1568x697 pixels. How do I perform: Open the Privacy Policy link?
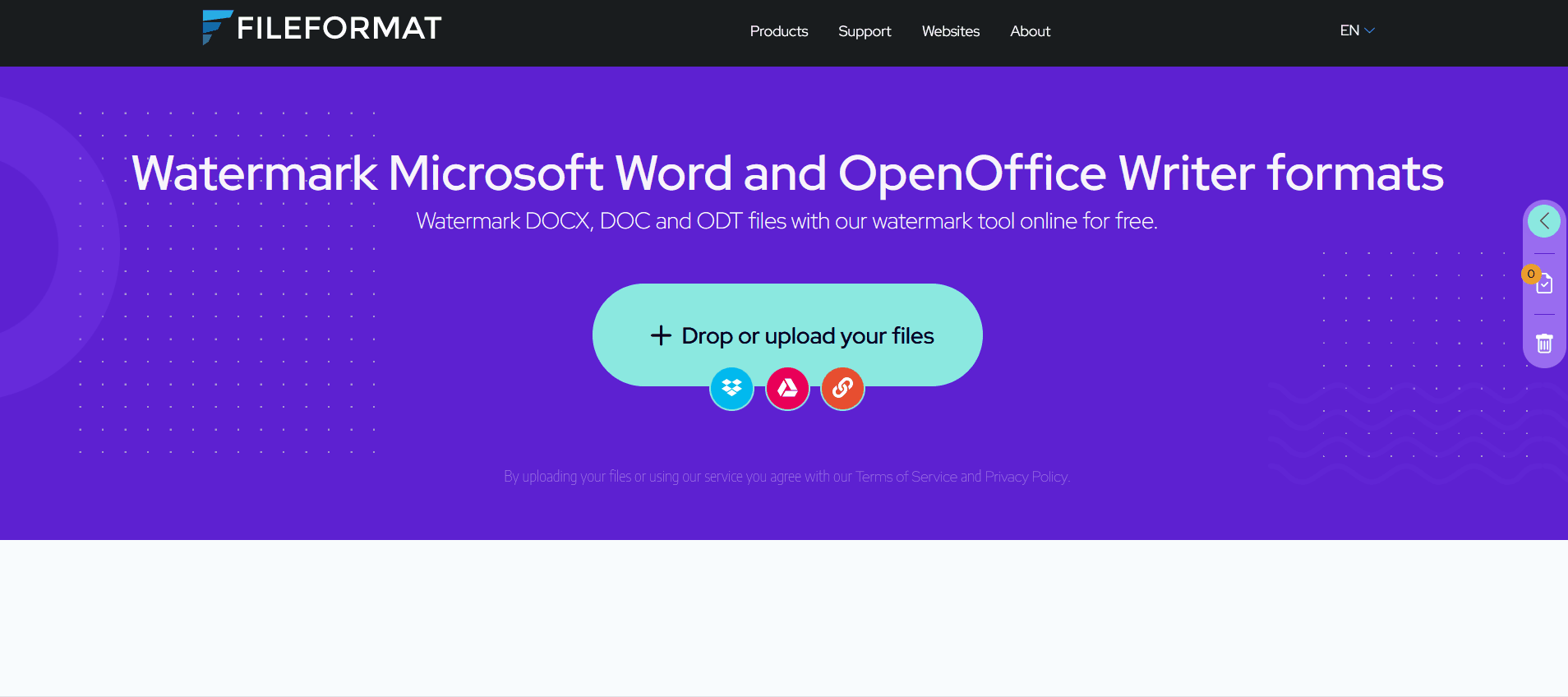(1026, 477)
